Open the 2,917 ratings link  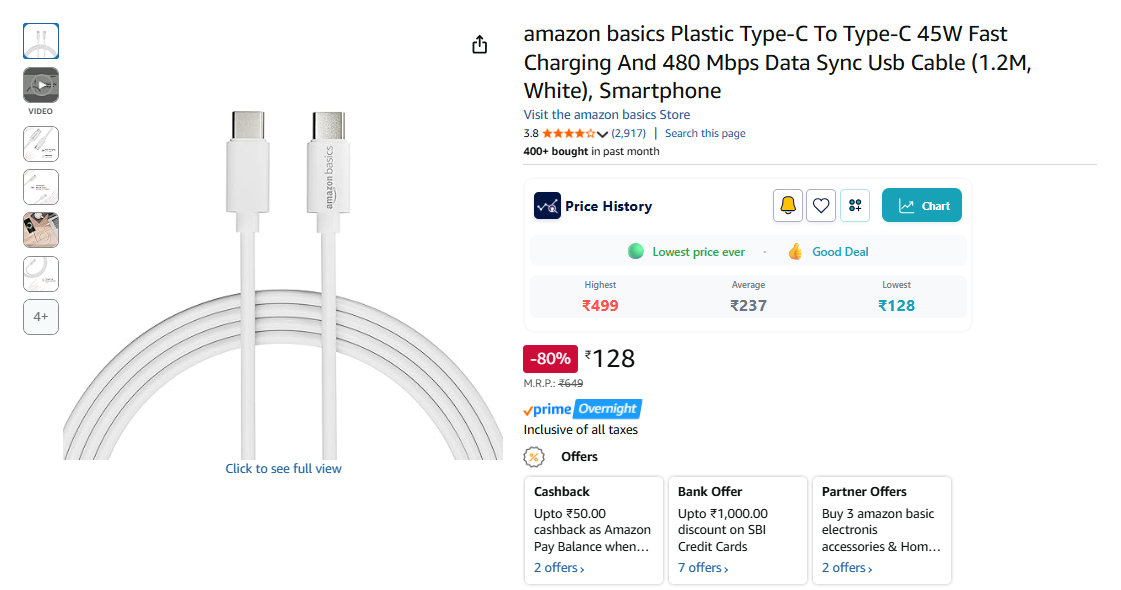point(629,134)
